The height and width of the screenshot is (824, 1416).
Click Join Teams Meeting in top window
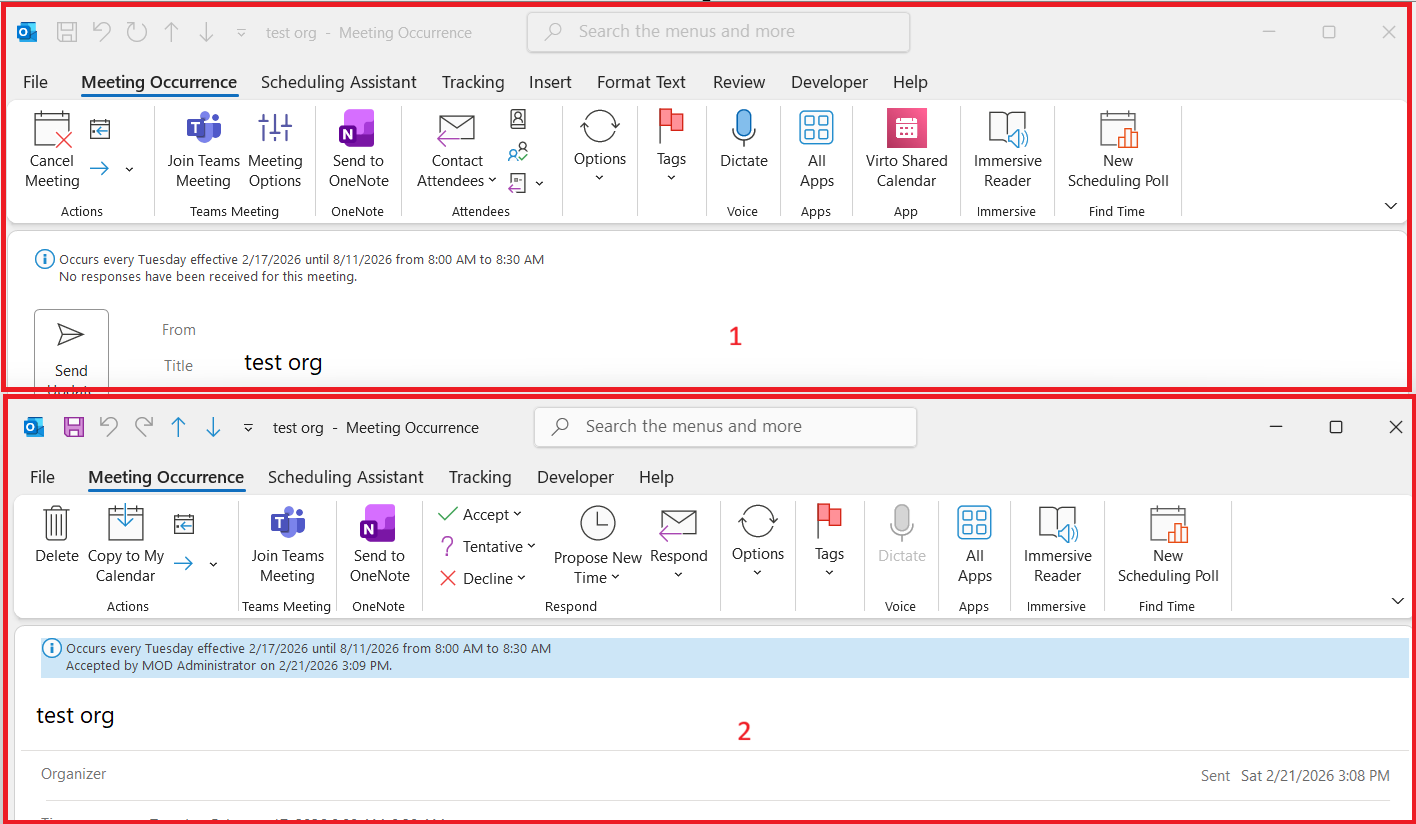click(x=203, y=150)
